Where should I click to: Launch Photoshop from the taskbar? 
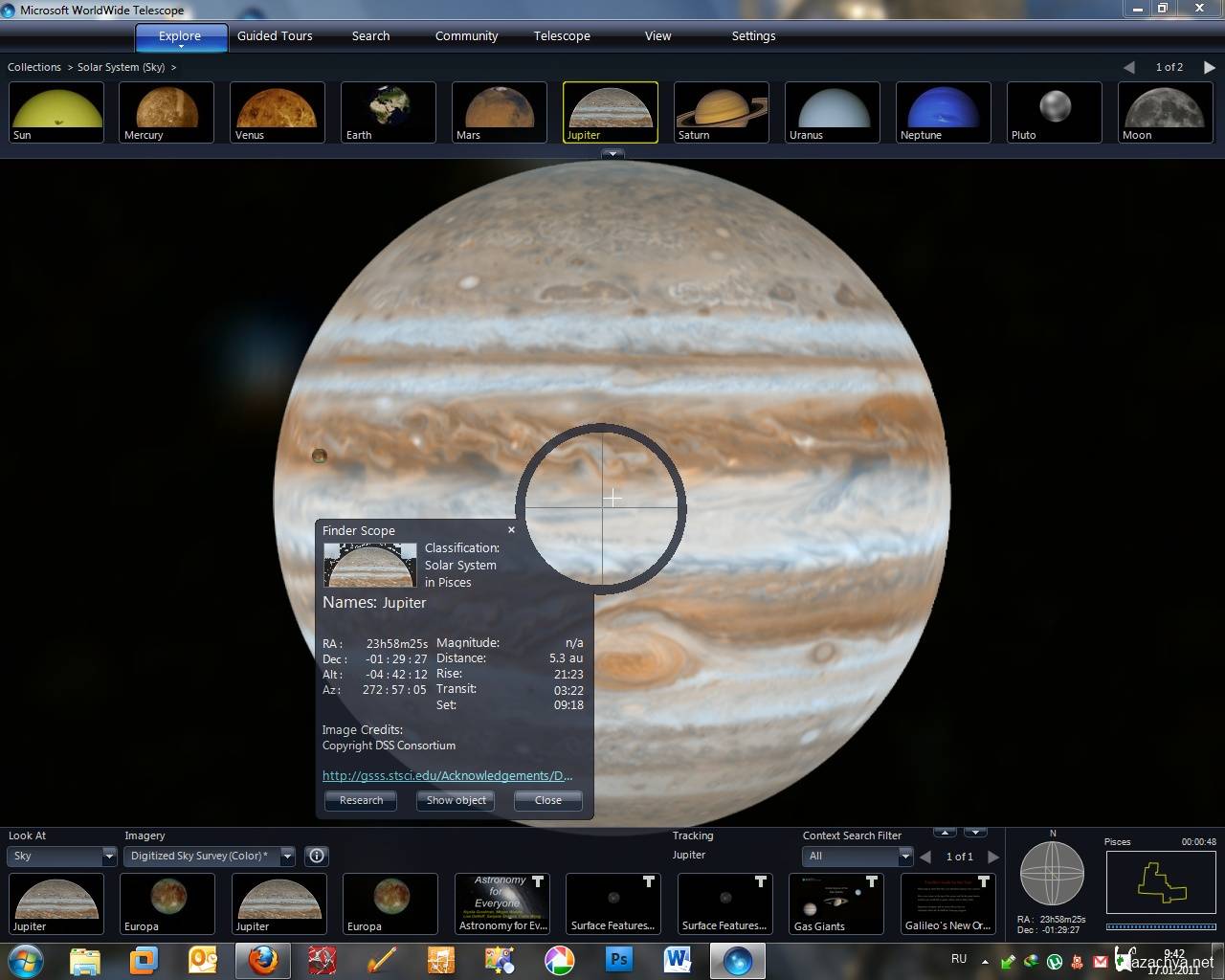[619, 959]
